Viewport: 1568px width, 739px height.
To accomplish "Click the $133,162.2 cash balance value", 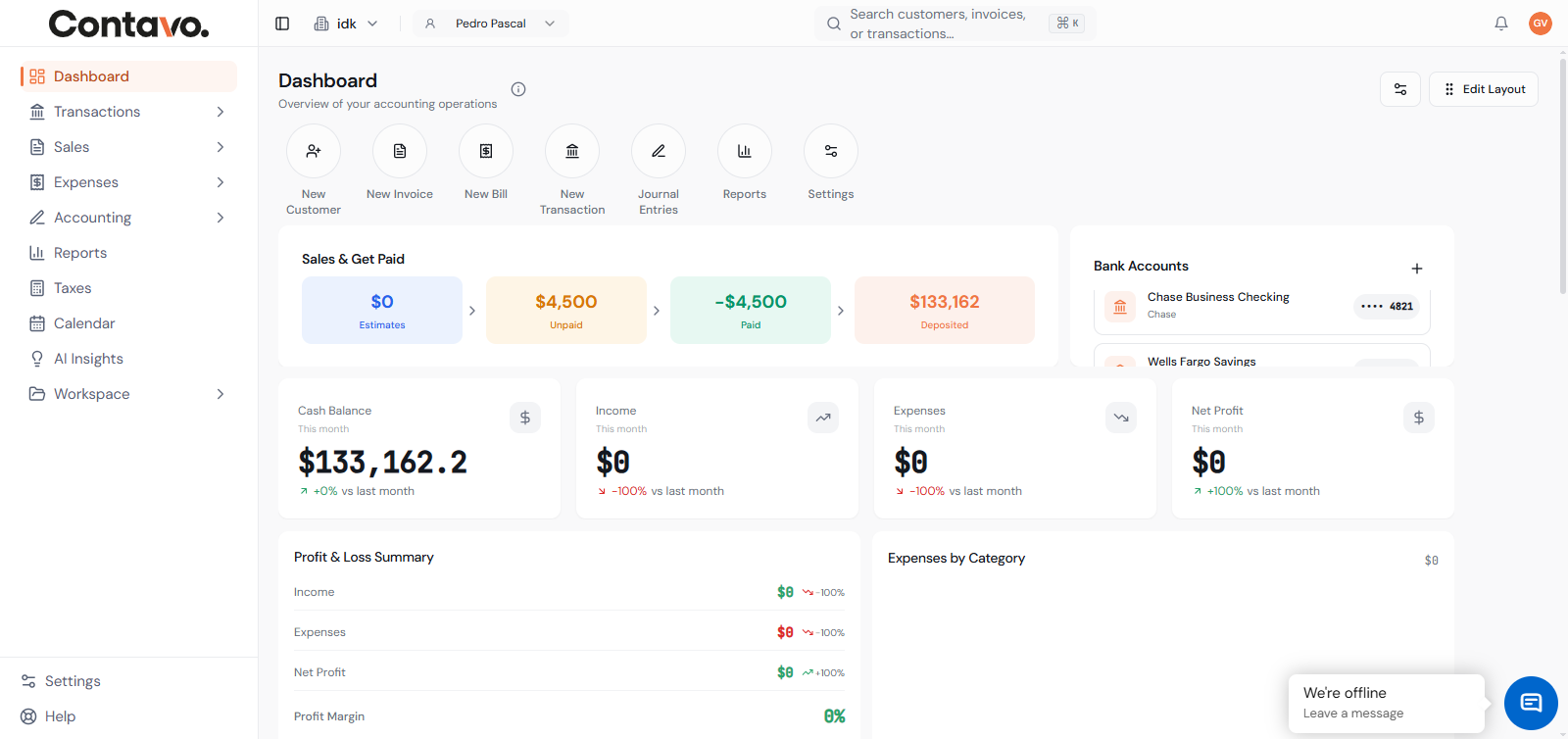I will pyautogui.click(x=382, y=462).
